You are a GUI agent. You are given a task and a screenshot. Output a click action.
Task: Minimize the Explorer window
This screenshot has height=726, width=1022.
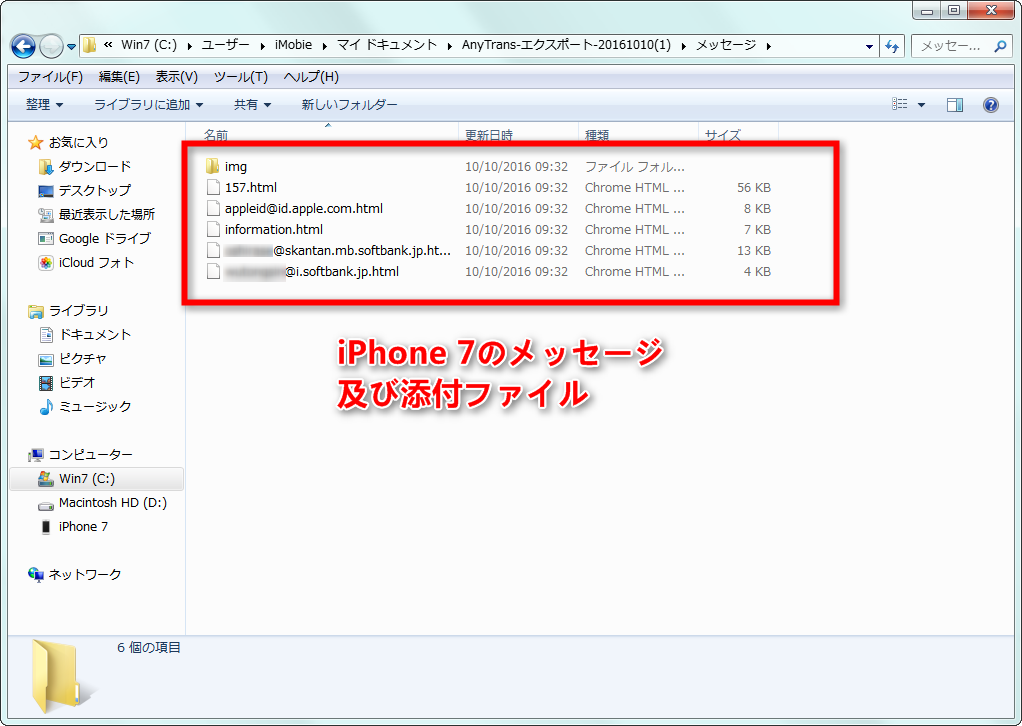(926, 10)
